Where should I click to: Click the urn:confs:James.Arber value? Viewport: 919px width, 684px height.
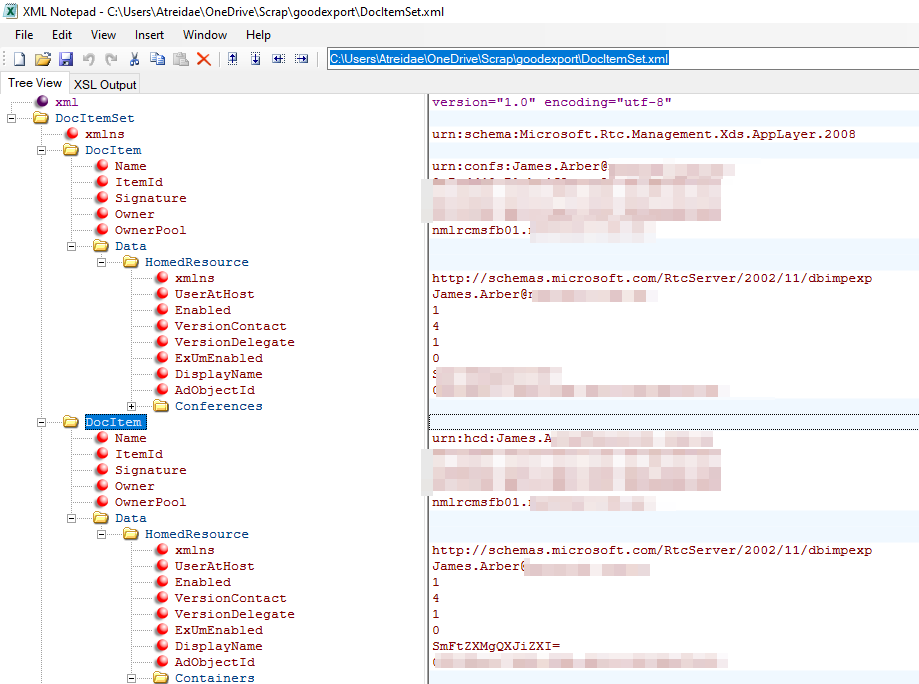tap(520, 166)
